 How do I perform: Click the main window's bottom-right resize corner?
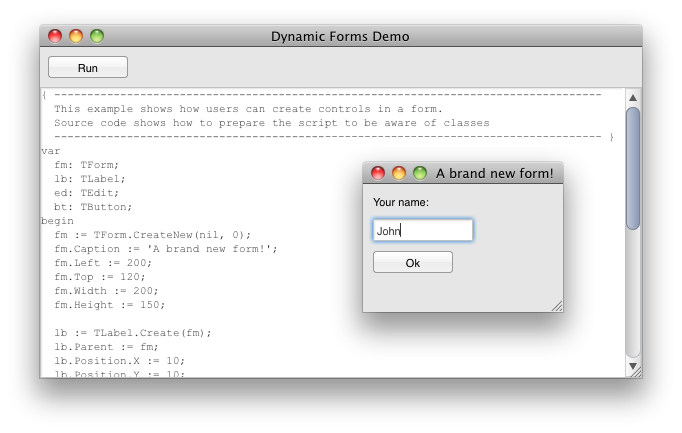point(636,373)
